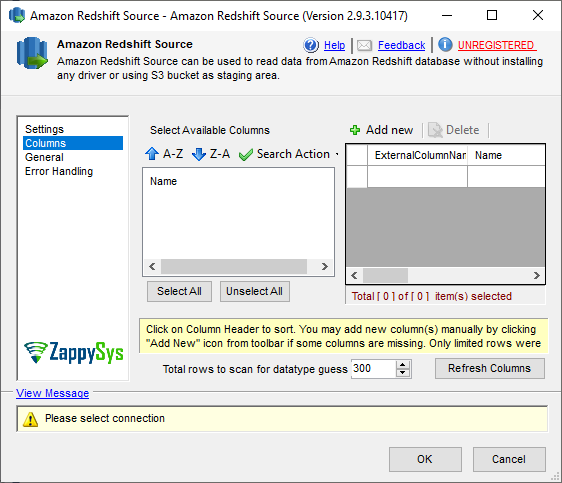The image size is (562, 483).
Task: Click the 'Total [ 0 ] of [ 0 ] item(s) selected' text
Action: click(x=432, y=296)
